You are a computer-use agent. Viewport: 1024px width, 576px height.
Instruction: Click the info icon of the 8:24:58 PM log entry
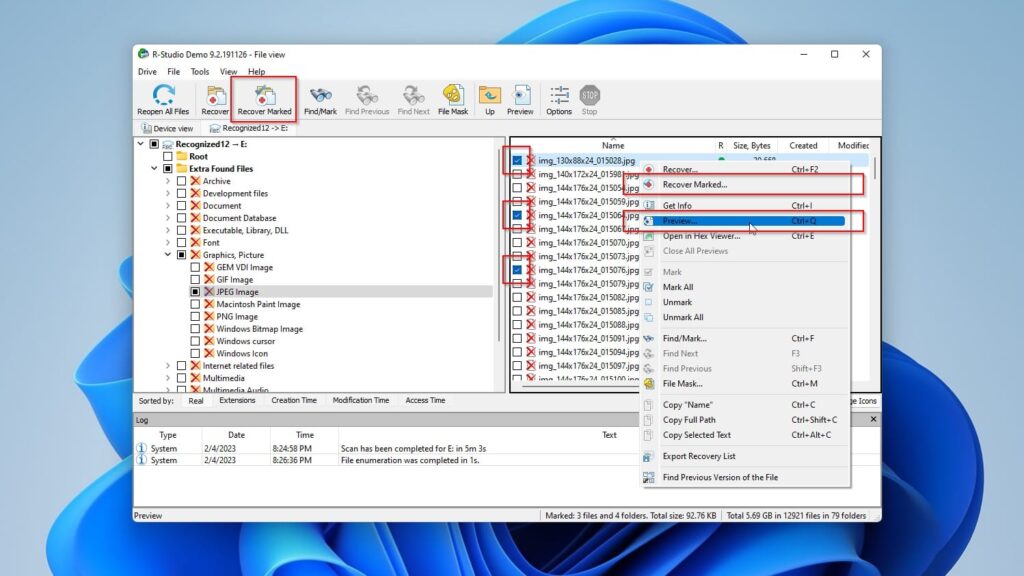click(142, 448)
